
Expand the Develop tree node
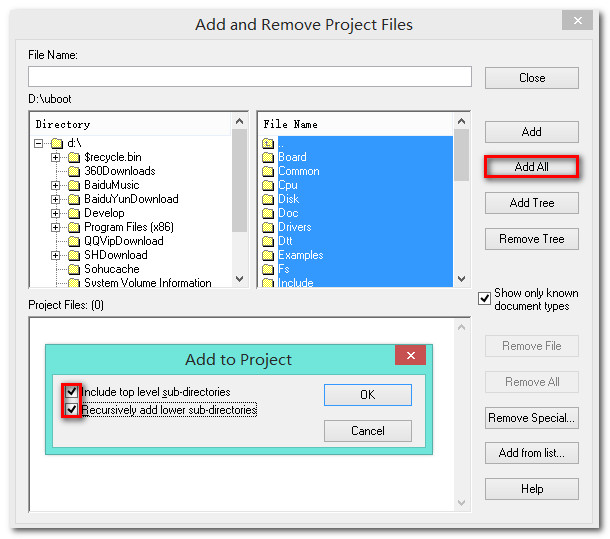tap(55, 213)
